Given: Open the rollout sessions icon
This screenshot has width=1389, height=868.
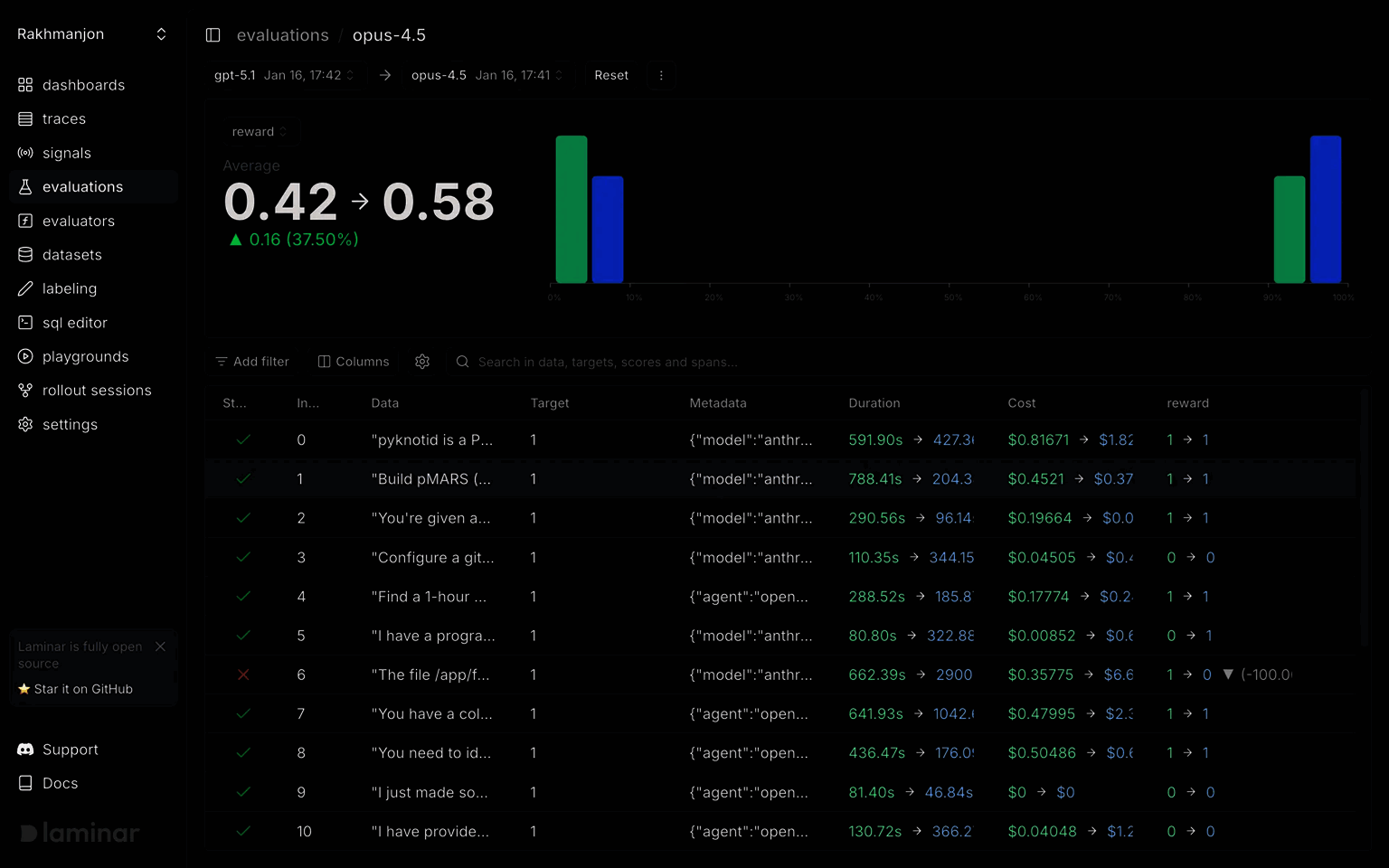Looking at the screenshot, I should [25, 391].
